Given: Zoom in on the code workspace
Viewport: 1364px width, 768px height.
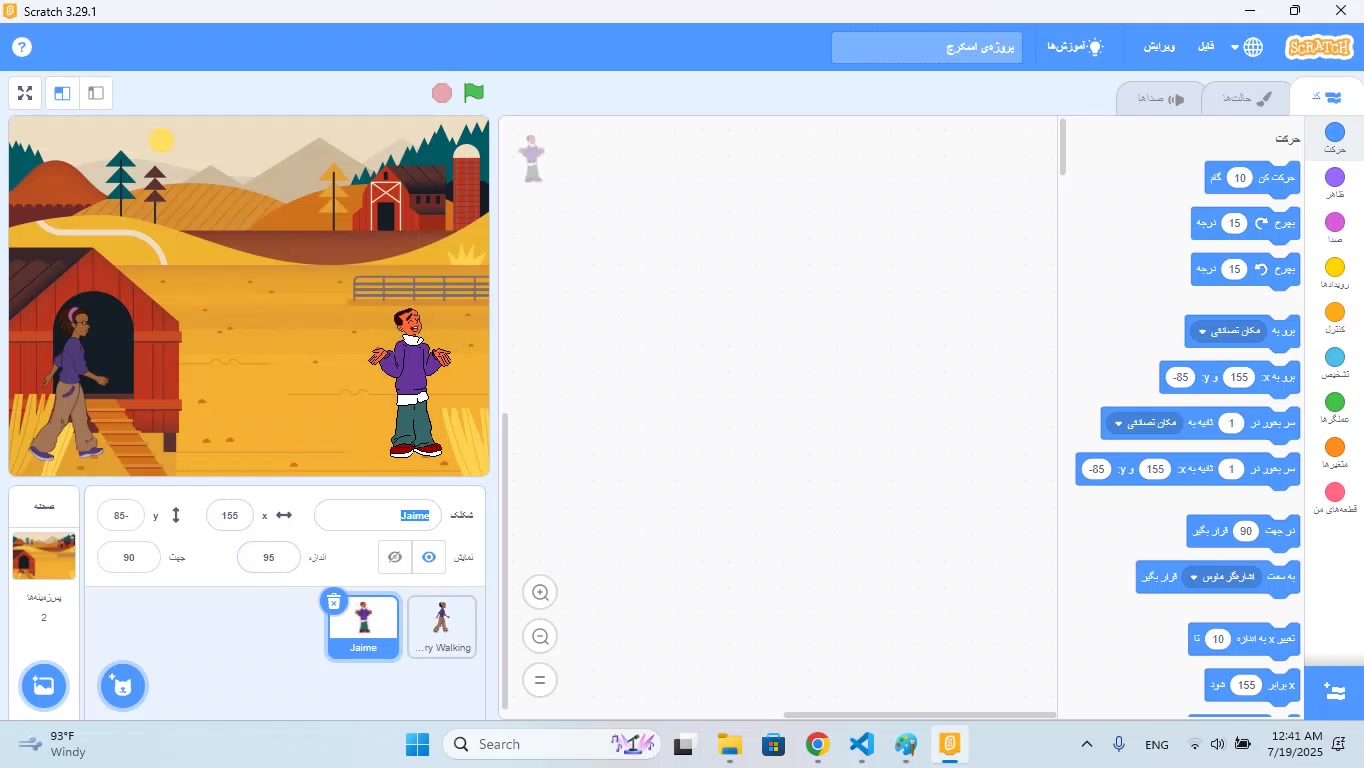Looking at the screenshot, I should click(x=540, y=593).
